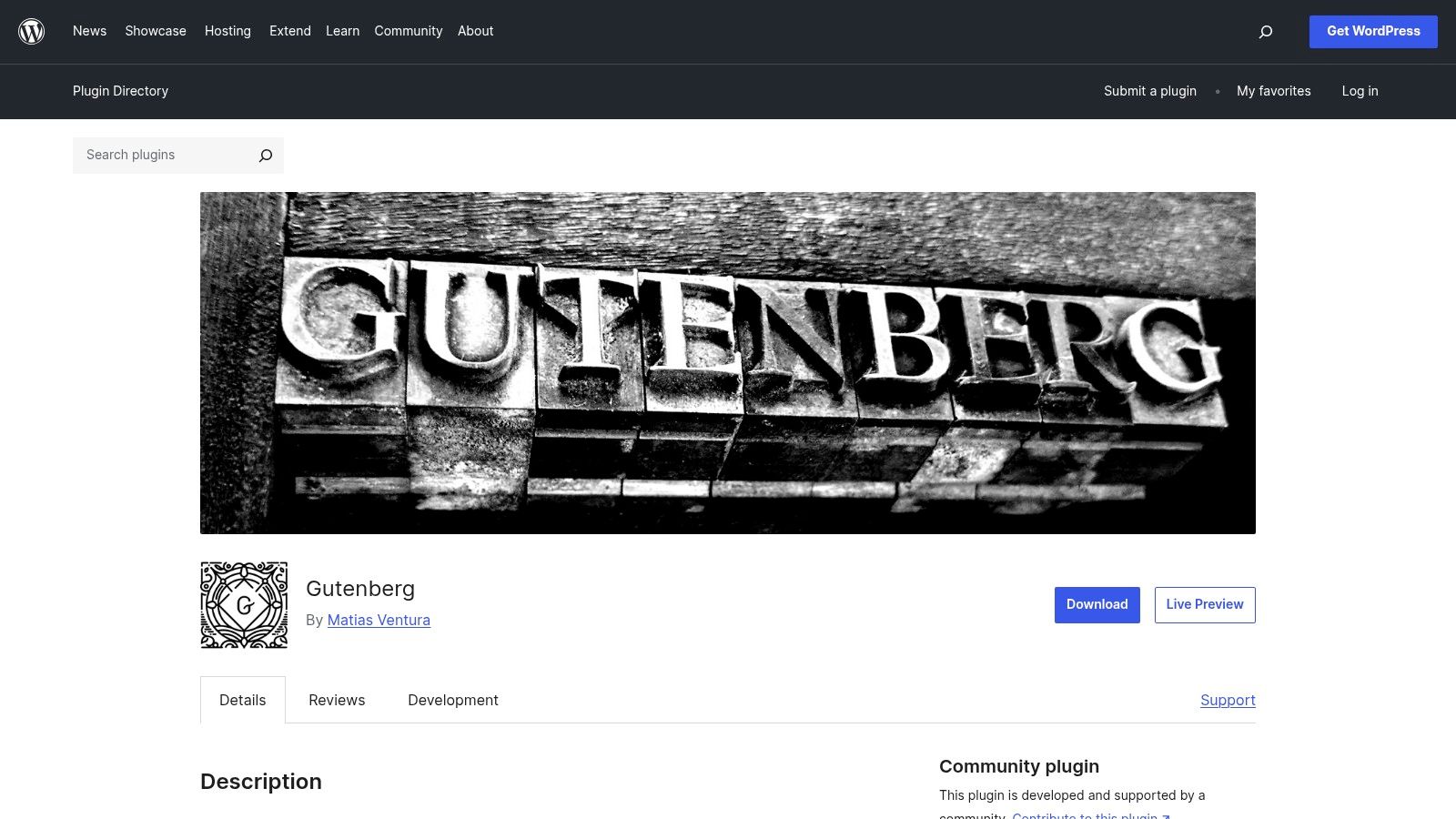1456x819 pixels.
Task: Open Live Preview of the Gutenberg plugin
Action: pos(1204,604)
